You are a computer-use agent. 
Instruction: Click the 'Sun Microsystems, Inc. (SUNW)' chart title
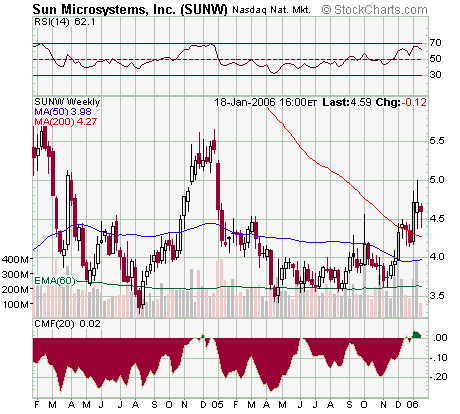point(130,9)
